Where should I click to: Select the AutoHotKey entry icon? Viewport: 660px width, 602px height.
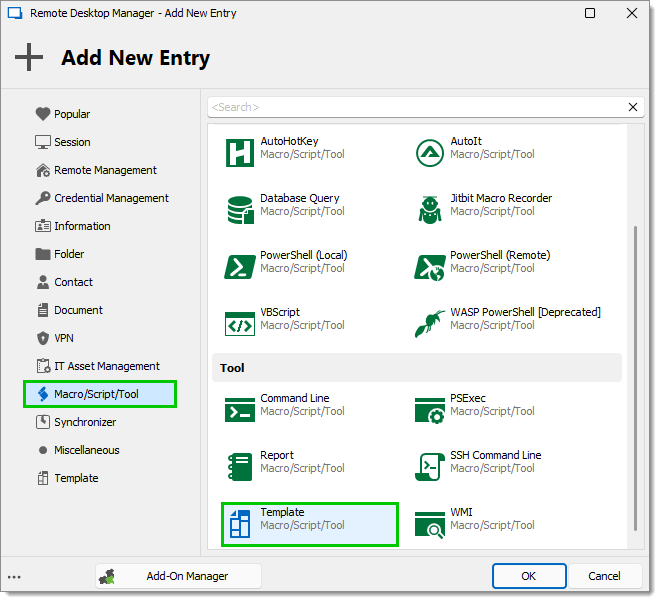pos(240,152)
